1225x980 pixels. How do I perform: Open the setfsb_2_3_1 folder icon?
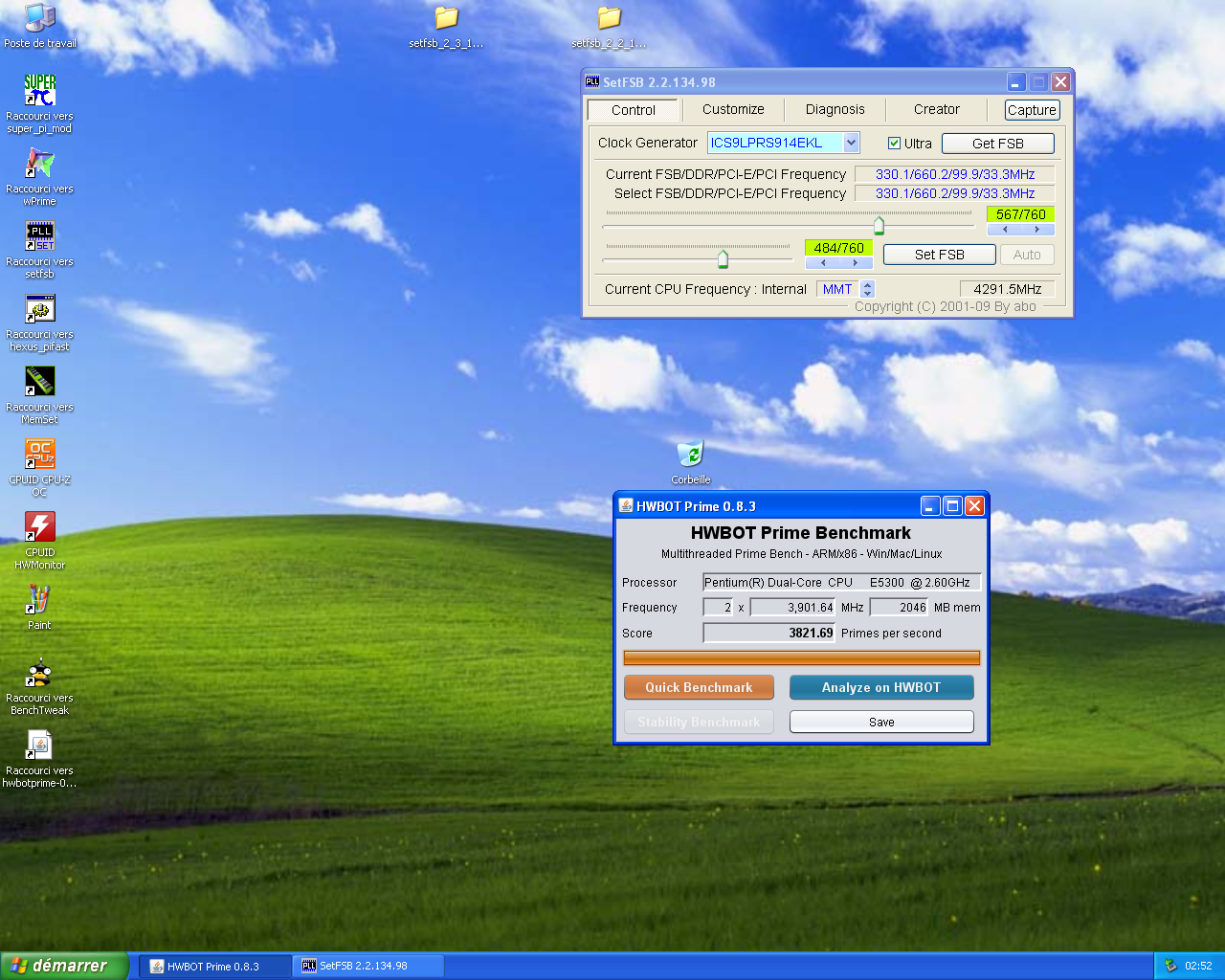point(446,17)
